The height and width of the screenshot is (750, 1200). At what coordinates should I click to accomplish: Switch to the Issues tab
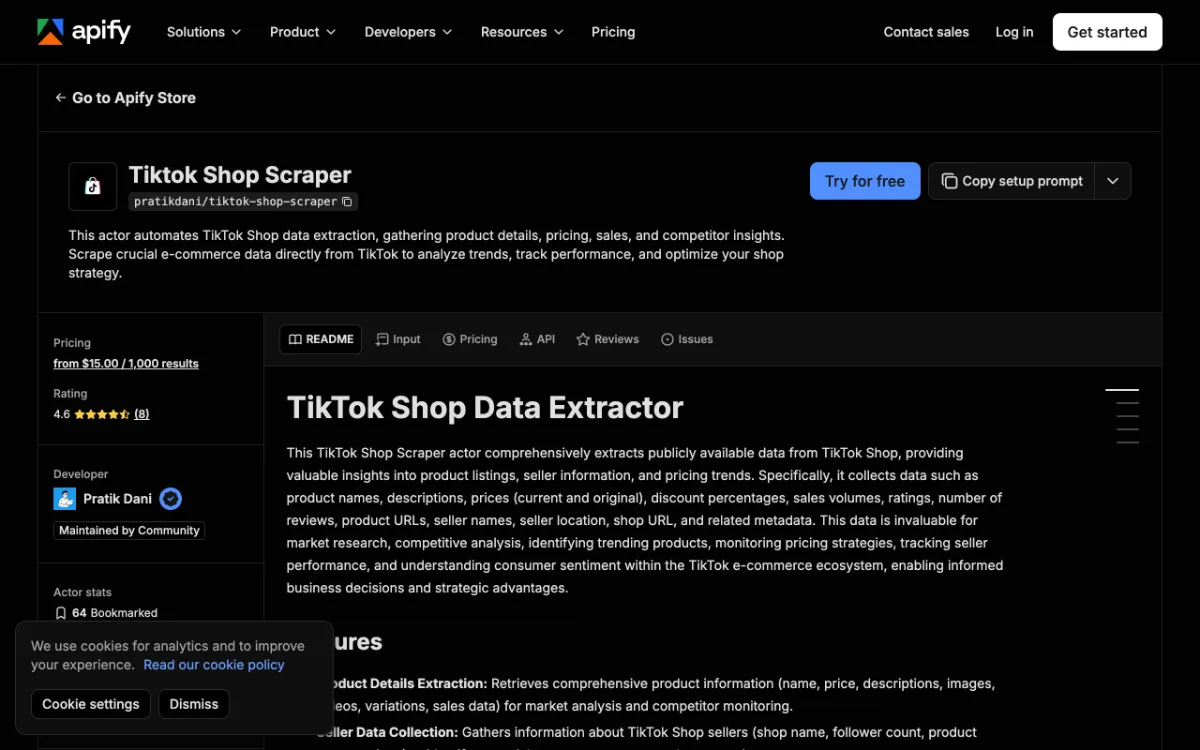click(x=687, y=339)
